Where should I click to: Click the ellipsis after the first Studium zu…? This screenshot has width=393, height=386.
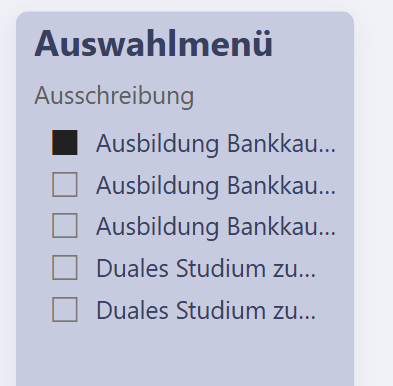point(307,276)
